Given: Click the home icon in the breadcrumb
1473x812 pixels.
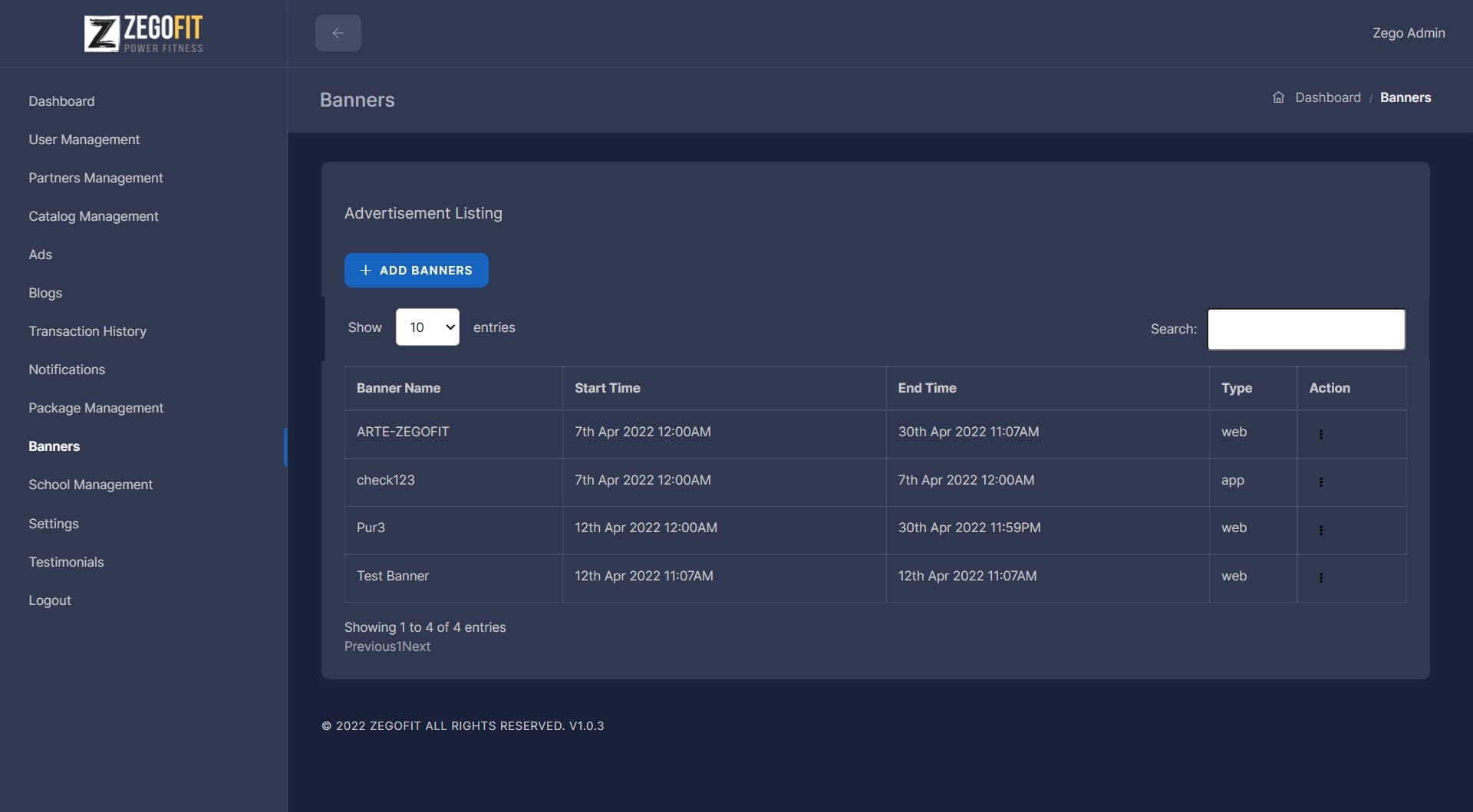Looking at the screenshot, I should [x=1278, y=97].
